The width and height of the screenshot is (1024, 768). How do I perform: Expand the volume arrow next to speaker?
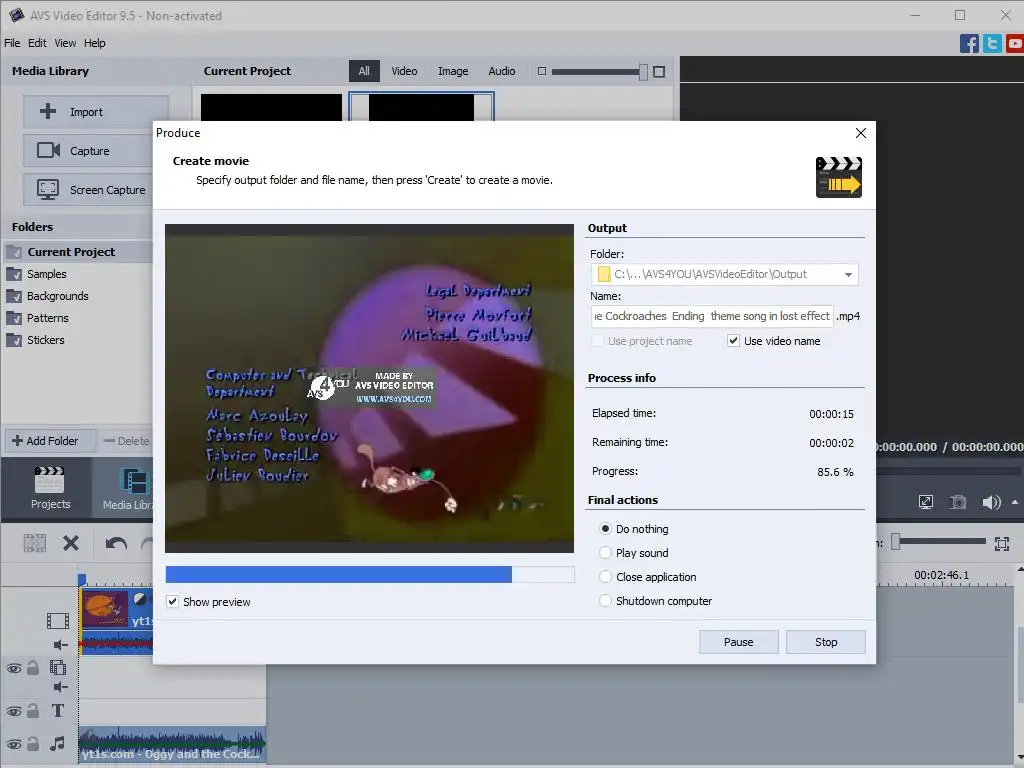[x=1015, y=502]
